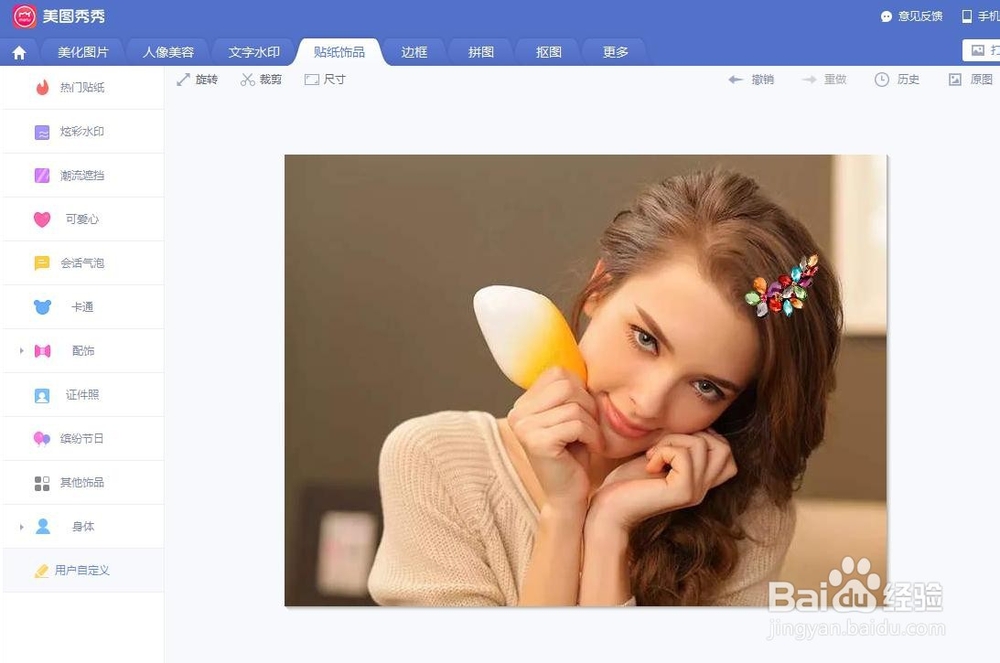Click the 会话气泡 speech bubble icon
Viewport: 1000px width, 663px height.
[42, 263]
